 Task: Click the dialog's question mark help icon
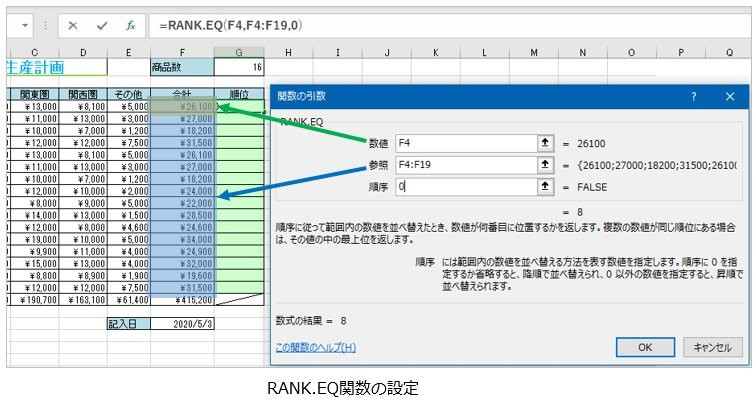pos(694,96)
